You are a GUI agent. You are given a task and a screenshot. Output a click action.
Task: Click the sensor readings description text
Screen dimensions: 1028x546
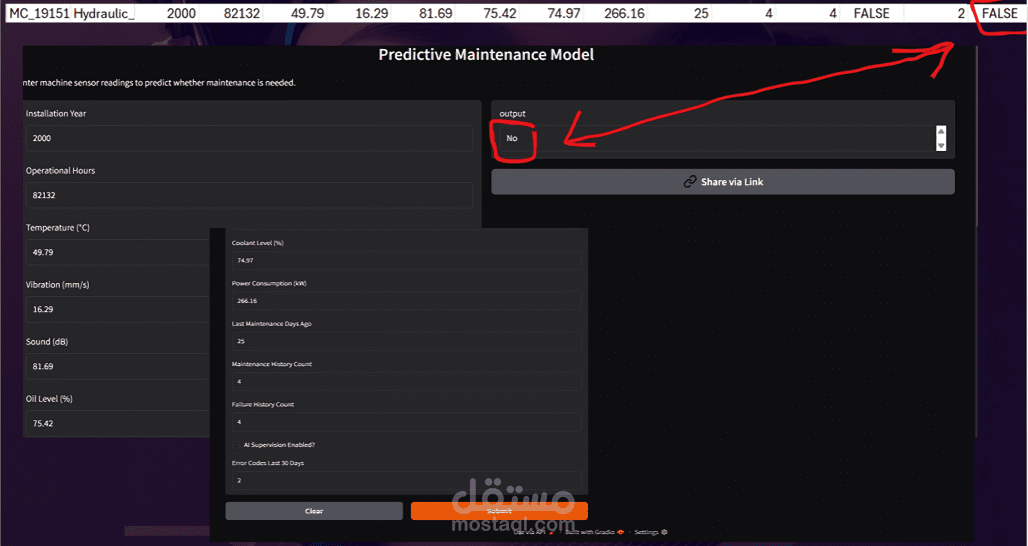pos(159,83)
